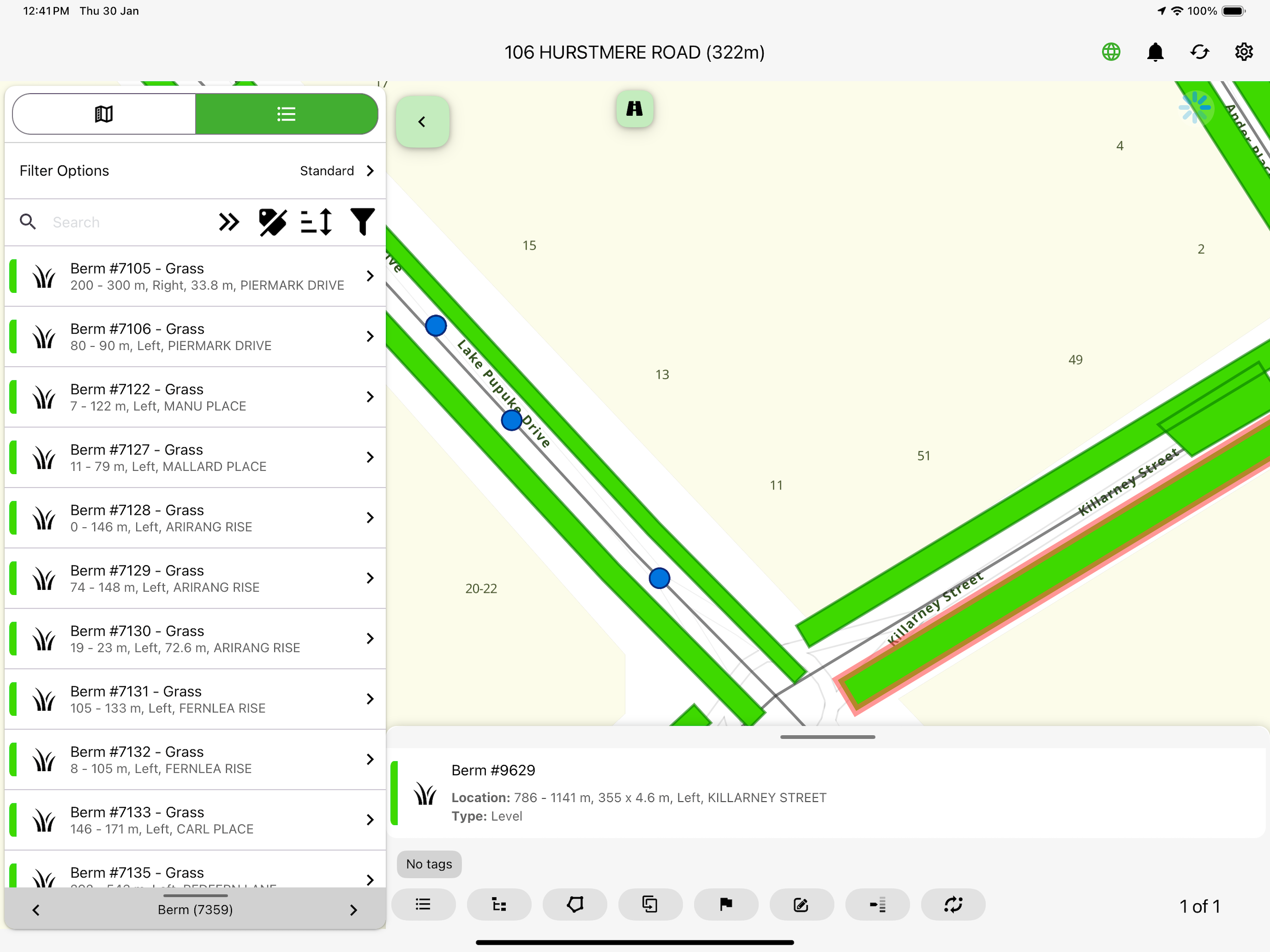Open settings gear
The width and height of the screenshot is (1270, 952).
[1244, 52]
